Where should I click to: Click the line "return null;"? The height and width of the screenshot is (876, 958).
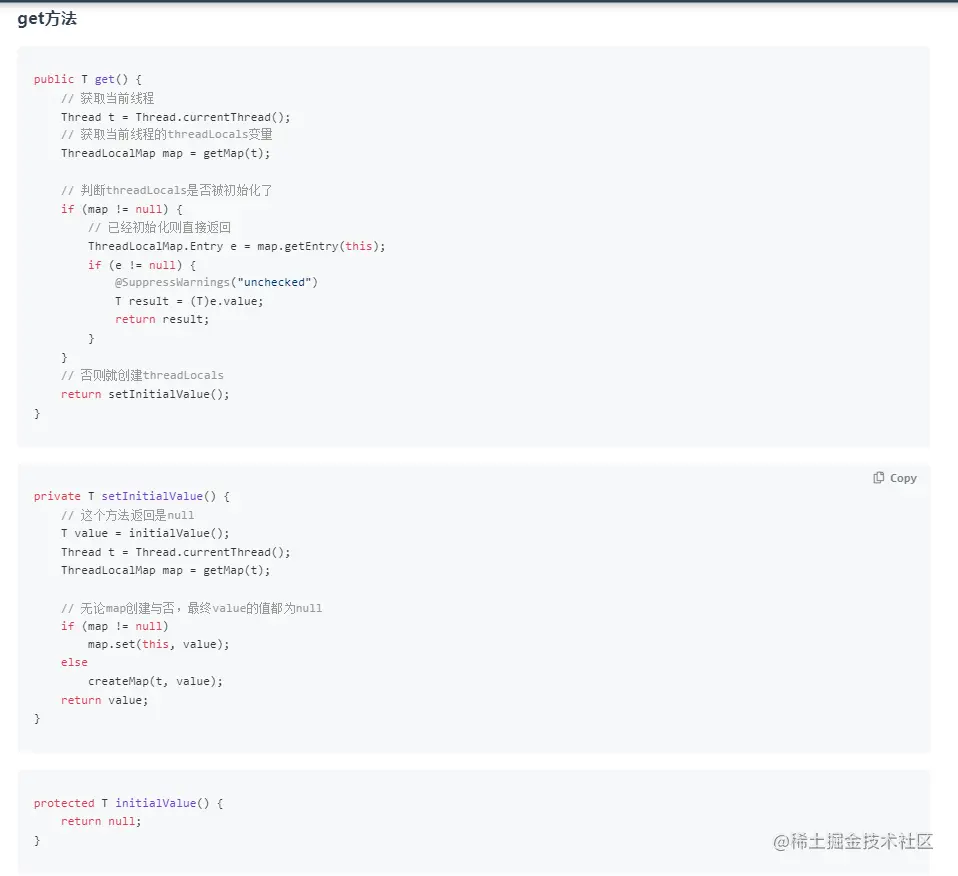coord(101,822)
